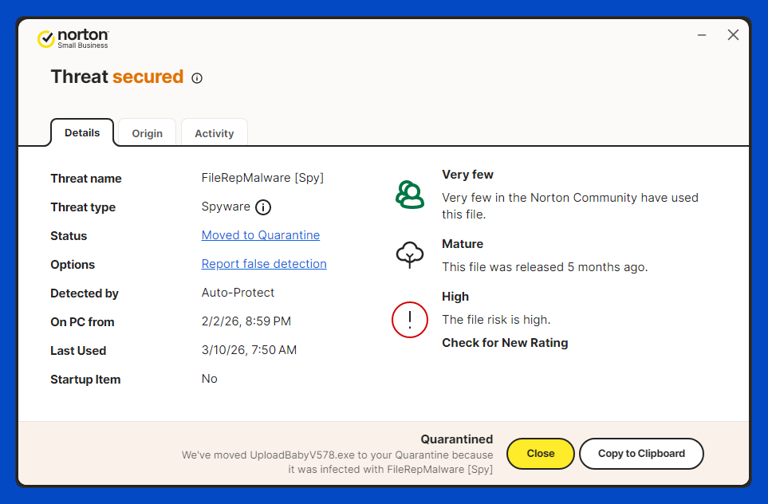
Task: Open info icon beside Threat secured
Action: [197, 78]
